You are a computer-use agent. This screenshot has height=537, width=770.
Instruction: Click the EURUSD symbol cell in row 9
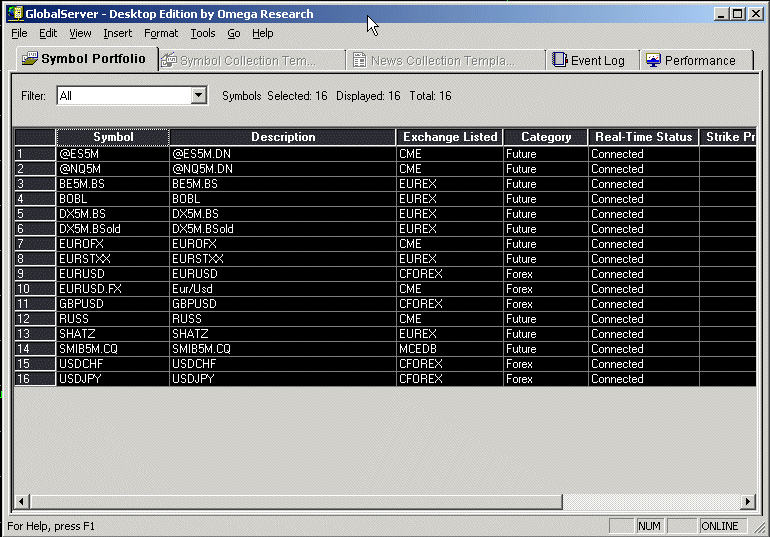[113, 273]
